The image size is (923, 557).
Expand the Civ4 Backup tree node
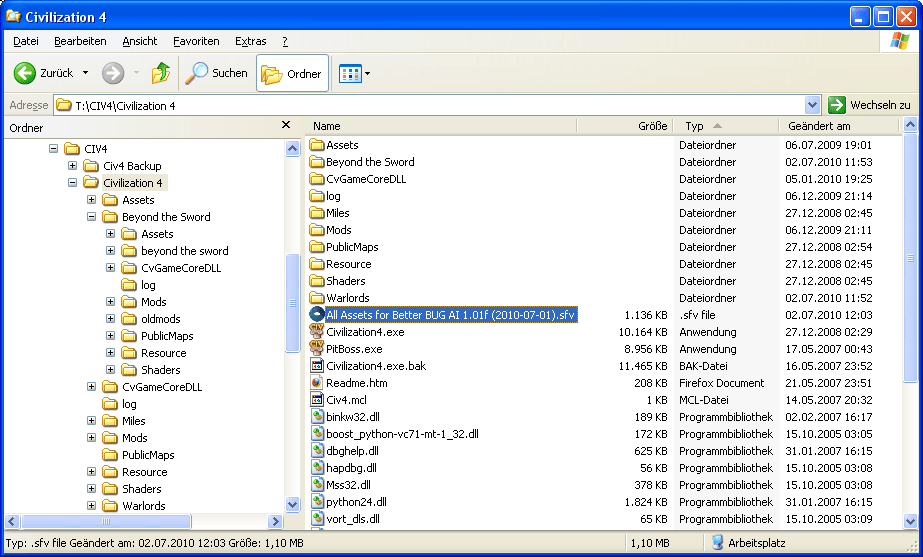tap(72, 165)
